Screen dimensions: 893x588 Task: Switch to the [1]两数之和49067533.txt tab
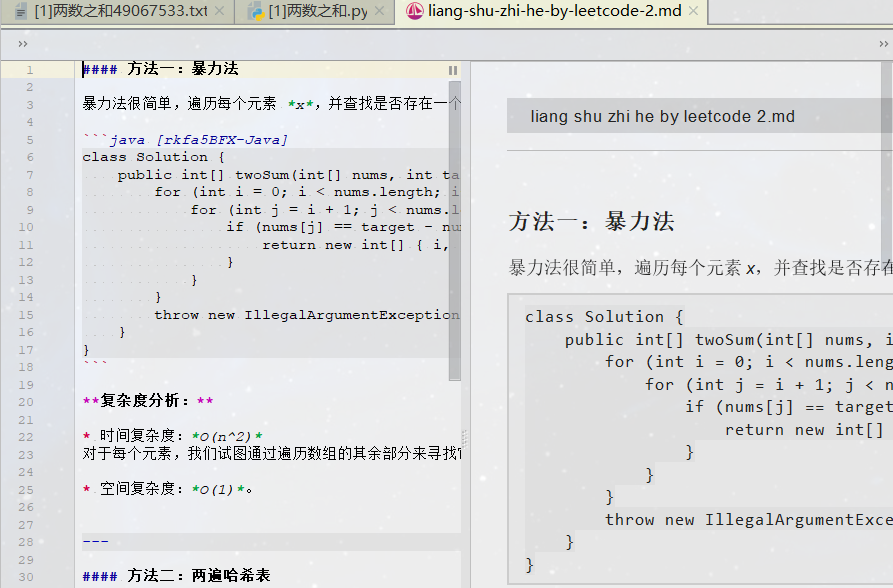pyautogui.click(x=117, y=11)
